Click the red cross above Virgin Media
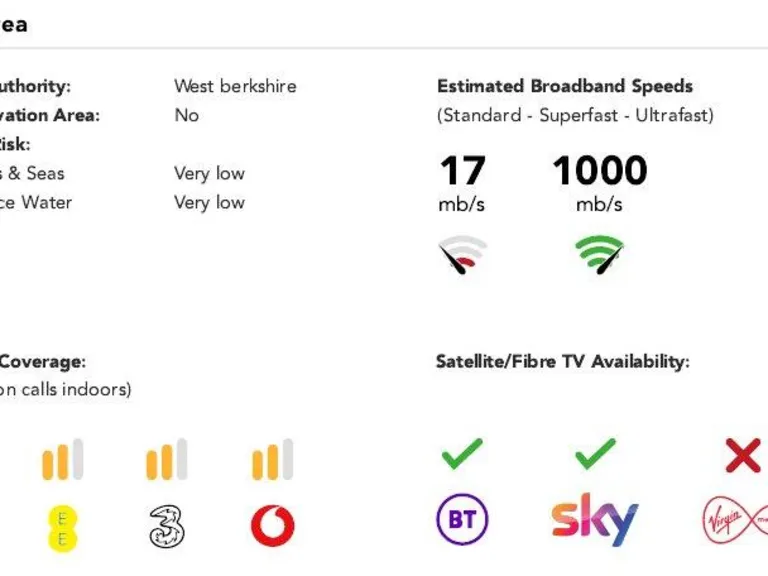 click(x=743, y=455)
